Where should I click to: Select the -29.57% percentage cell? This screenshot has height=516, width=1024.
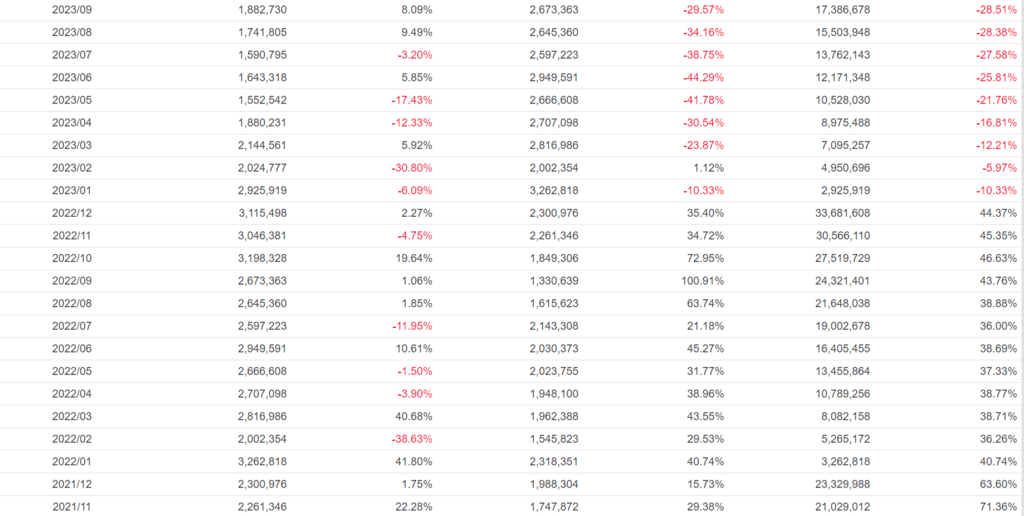(x=703, y=9)
